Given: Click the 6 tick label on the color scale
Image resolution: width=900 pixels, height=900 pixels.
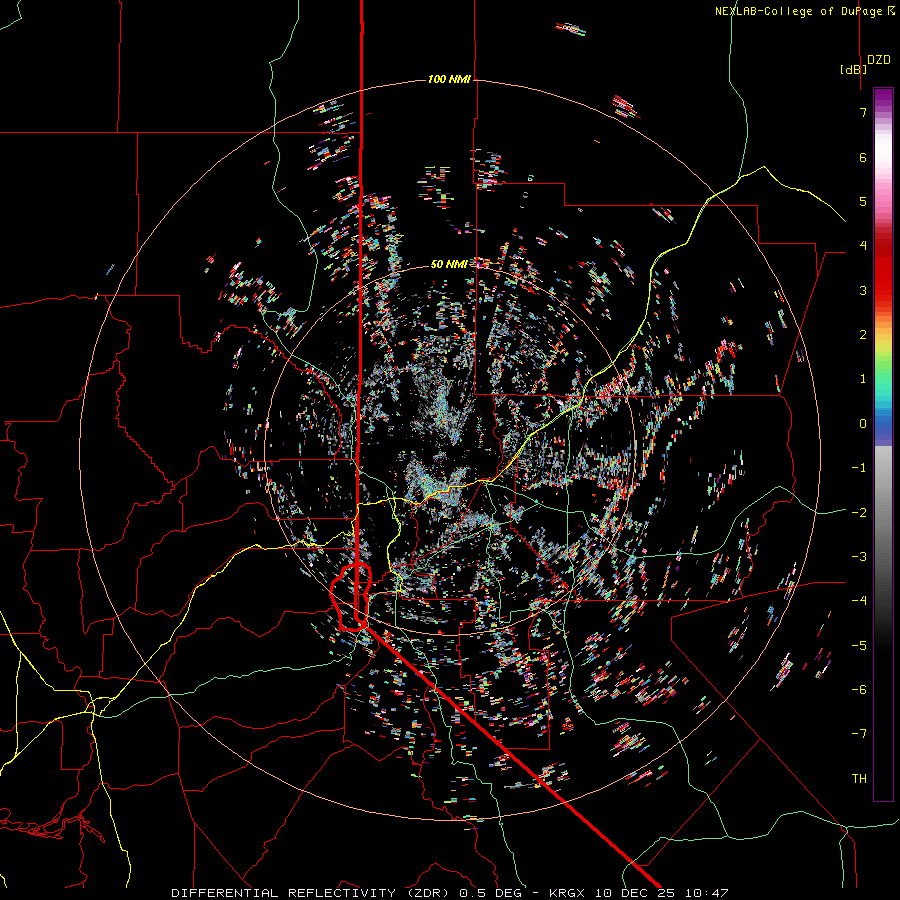Looking at the screenshot, I should click(862, 157).
